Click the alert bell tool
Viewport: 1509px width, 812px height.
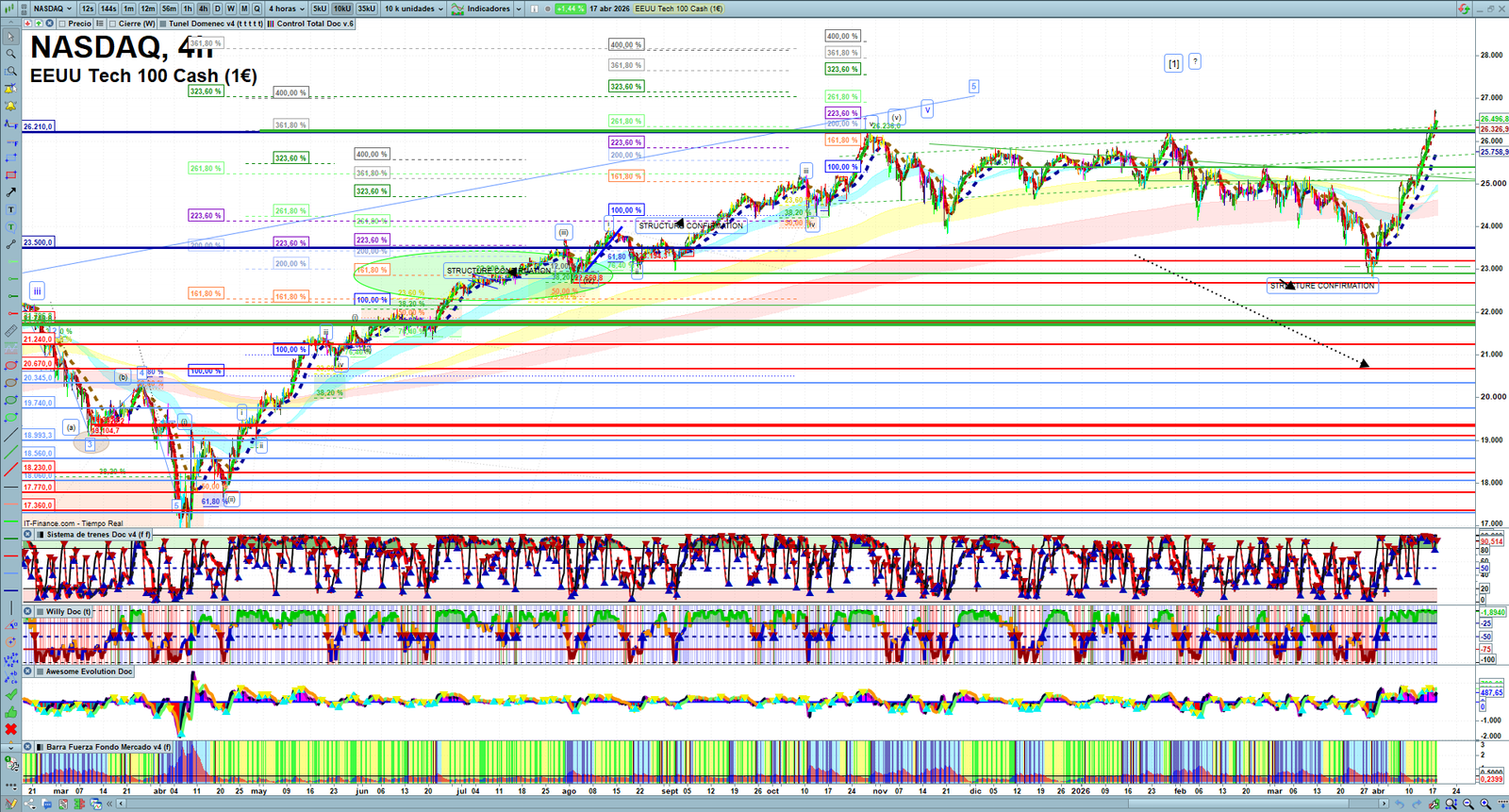(x=10, y=106)
